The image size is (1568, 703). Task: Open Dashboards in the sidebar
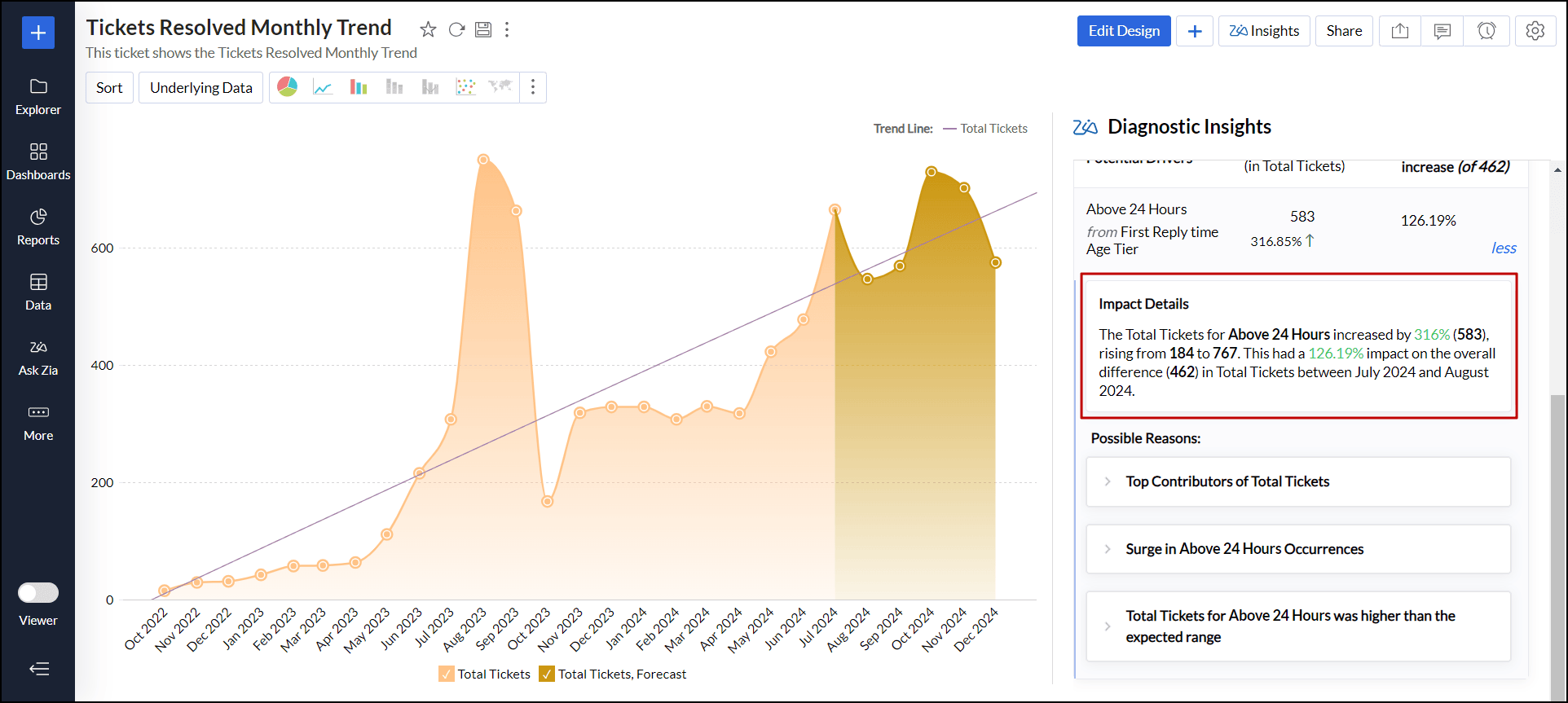pyautogui.click(x=38, y=161)
